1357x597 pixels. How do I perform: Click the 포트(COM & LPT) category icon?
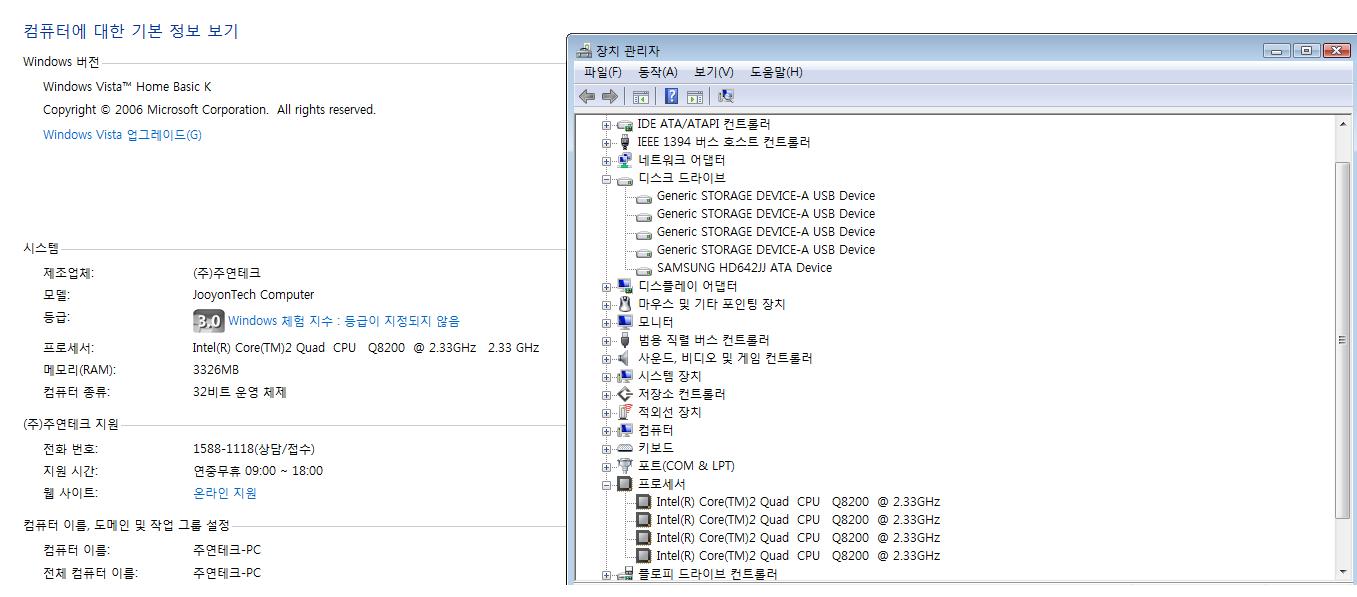coord(625,466)
